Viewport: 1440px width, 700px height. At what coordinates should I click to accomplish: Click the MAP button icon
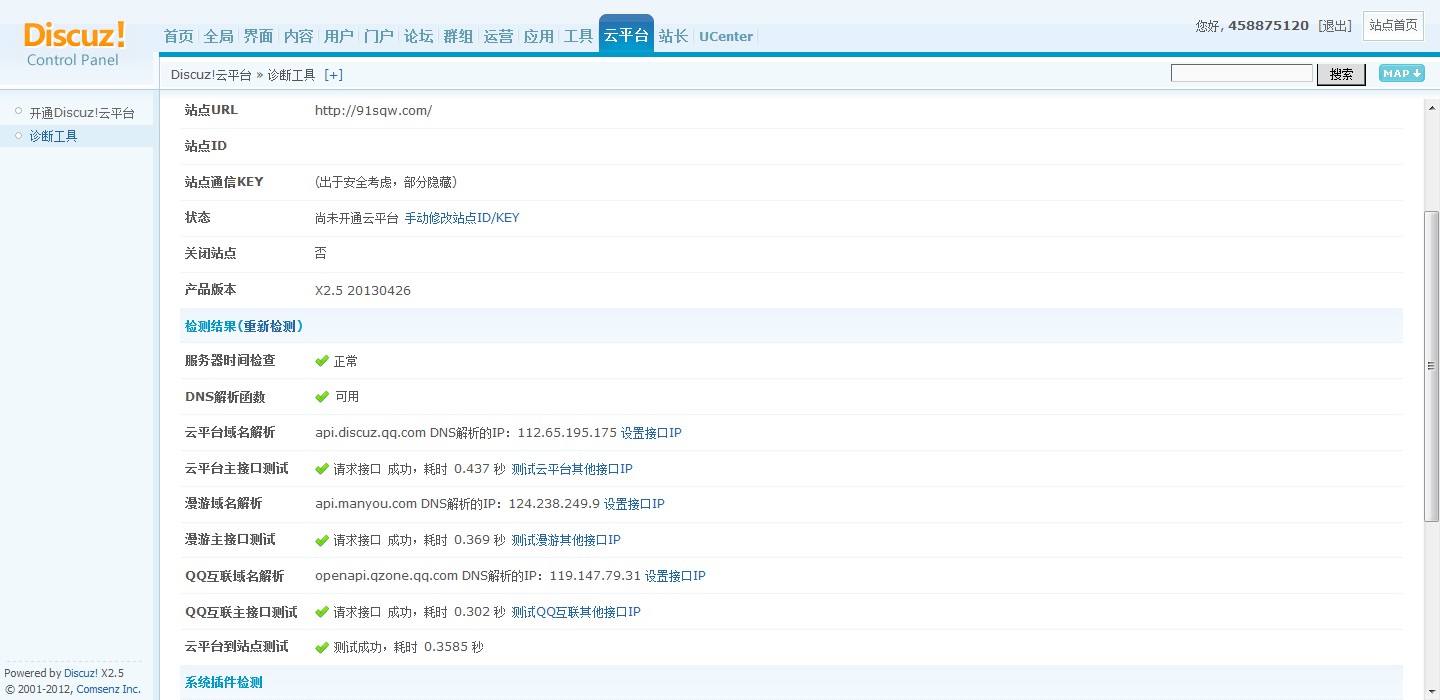(x=1401, y=73)
